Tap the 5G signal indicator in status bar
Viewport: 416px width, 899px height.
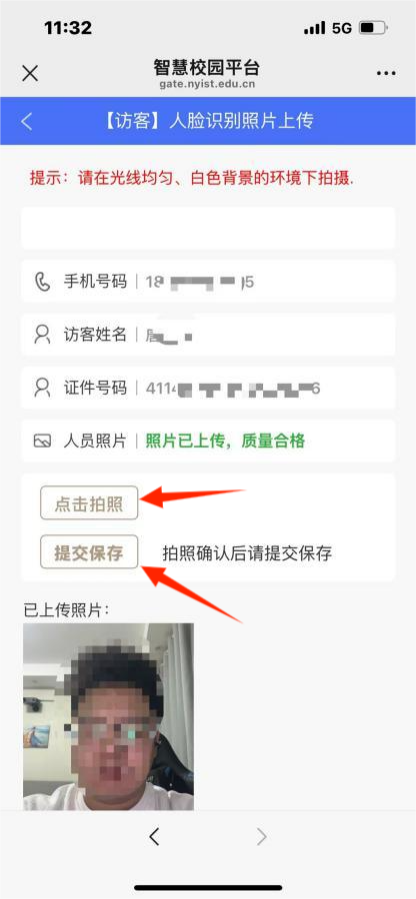click(x=342, y=28)
